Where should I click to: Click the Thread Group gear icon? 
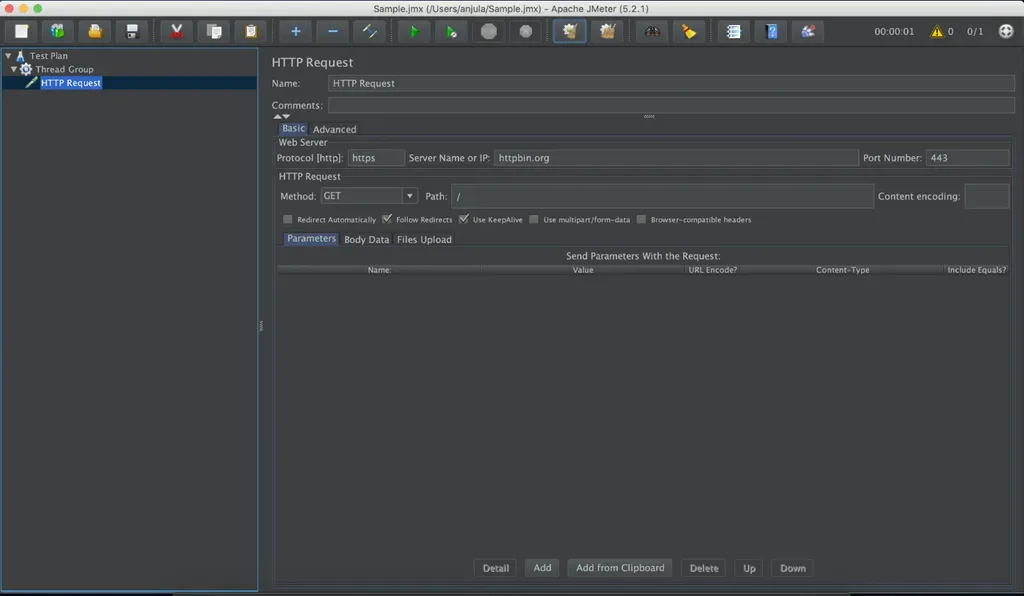(x=25, y=69)
